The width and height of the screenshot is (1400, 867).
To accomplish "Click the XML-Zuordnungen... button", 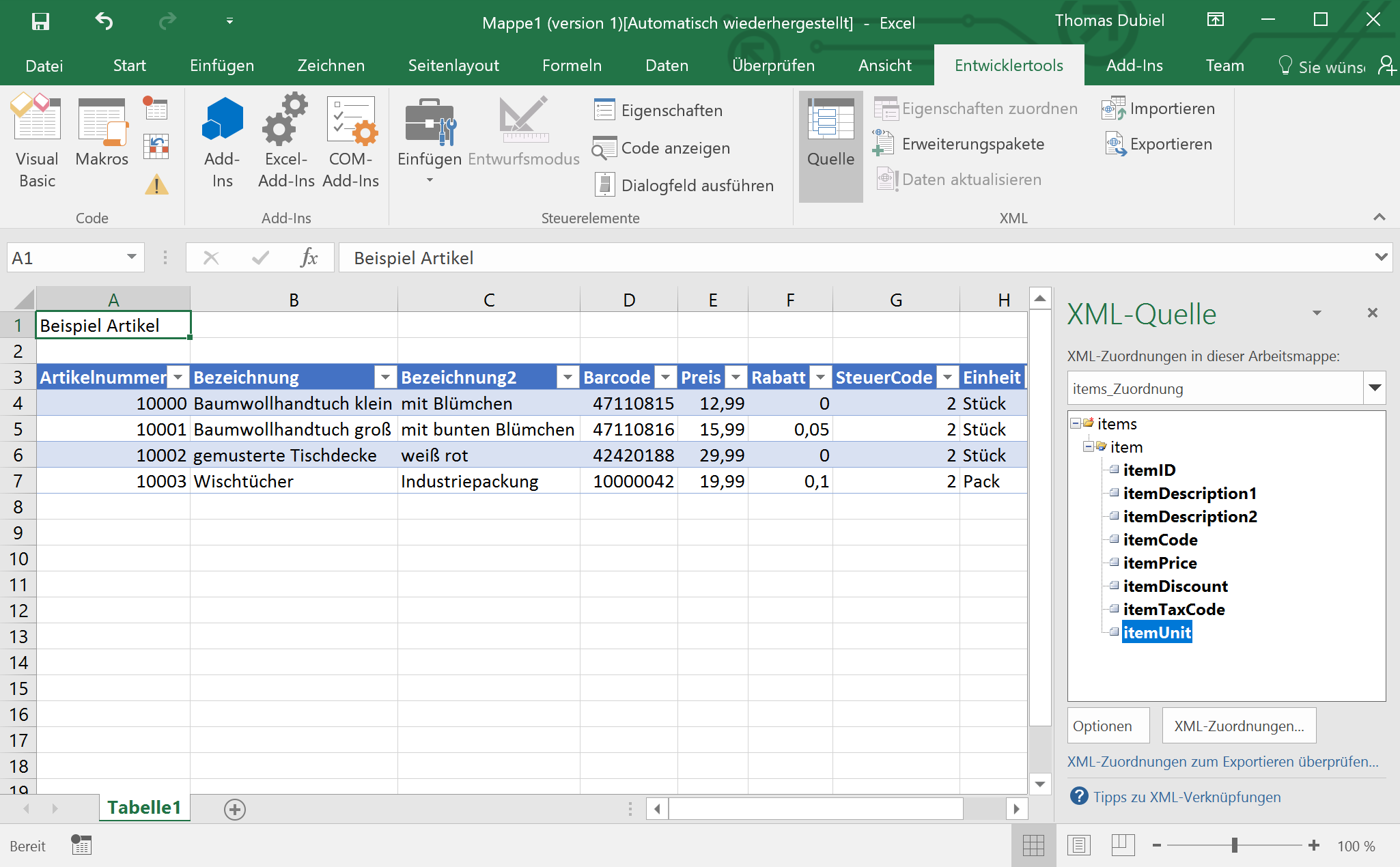I will 1239,726.
